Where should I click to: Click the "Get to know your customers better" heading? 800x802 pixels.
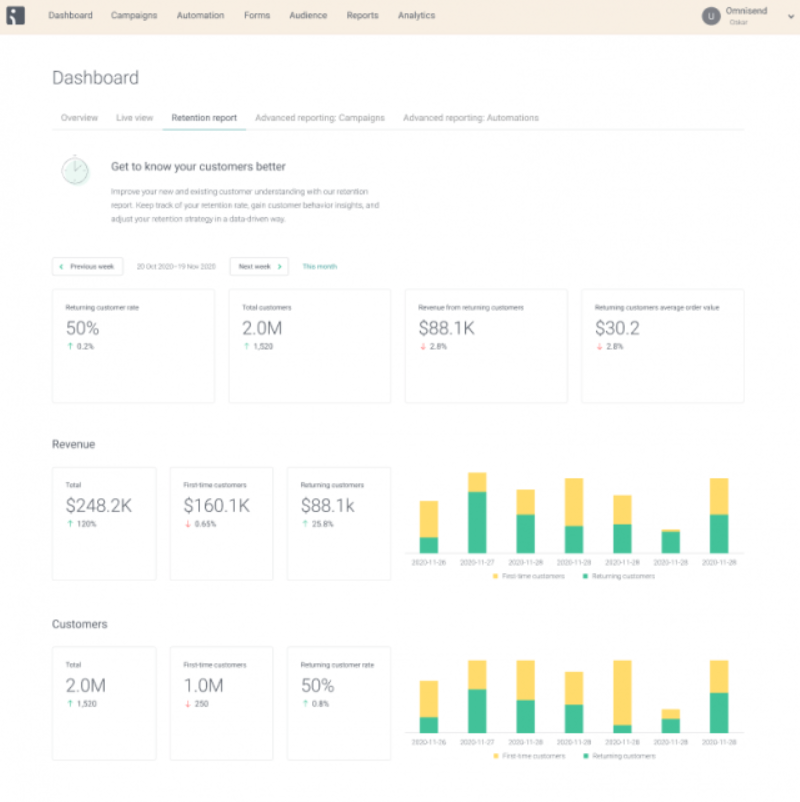coord(198,166)
